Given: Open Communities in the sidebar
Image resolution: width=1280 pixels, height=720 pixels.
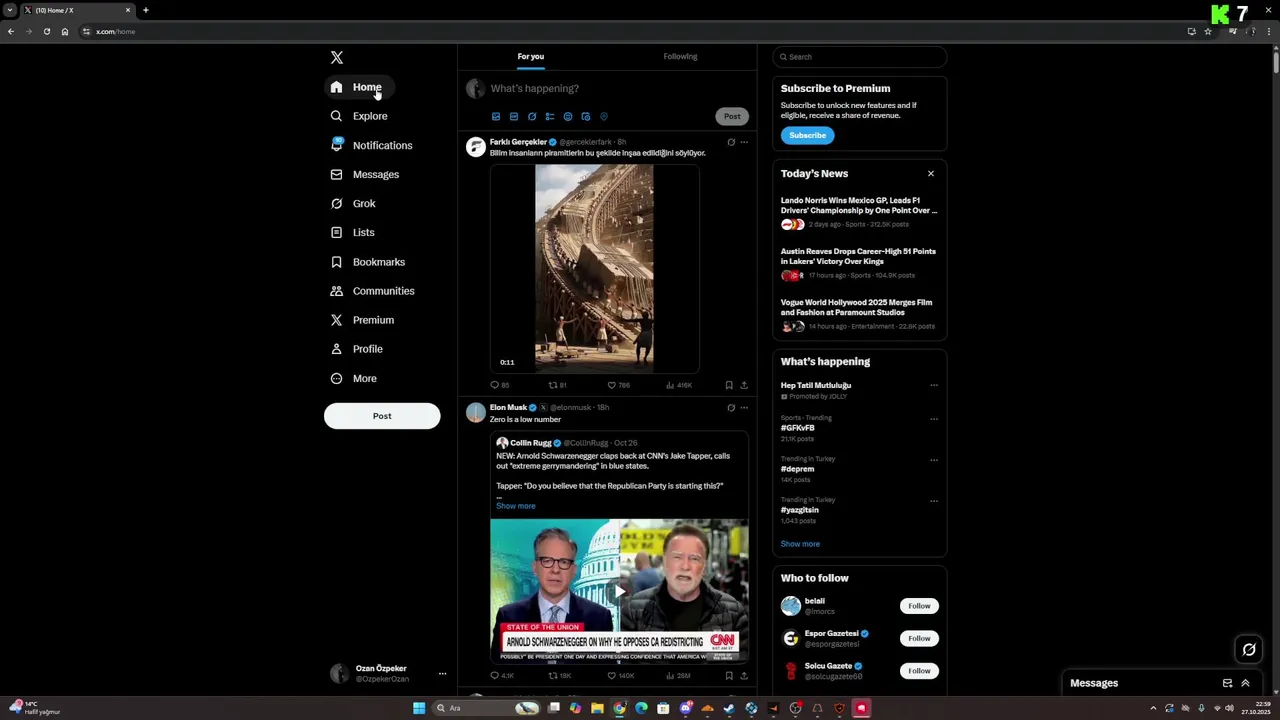Looking at the screenshot, I should coord(372,291).
